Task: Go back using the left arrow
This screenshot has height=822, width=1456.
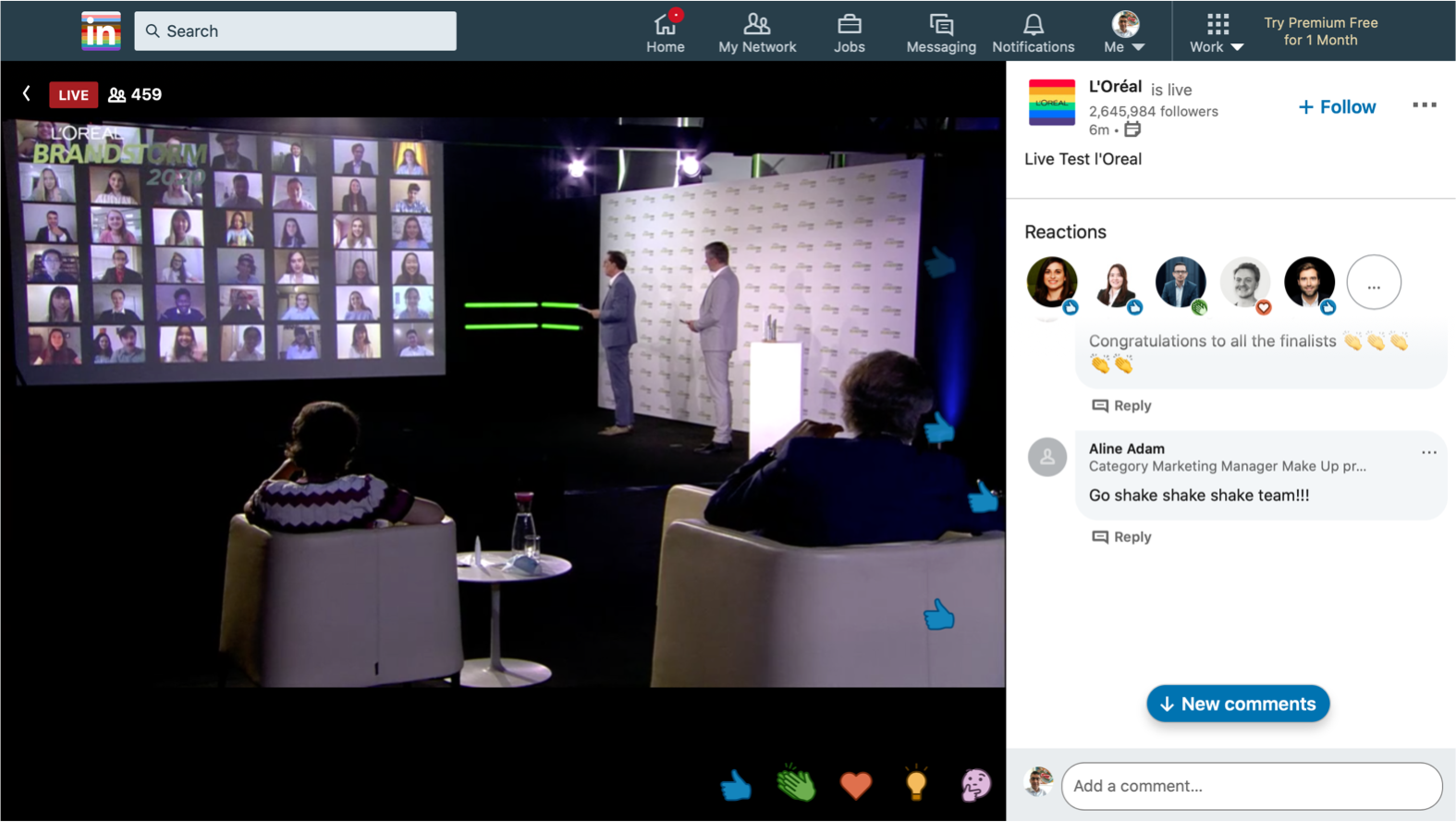Action: coord(27,93)
